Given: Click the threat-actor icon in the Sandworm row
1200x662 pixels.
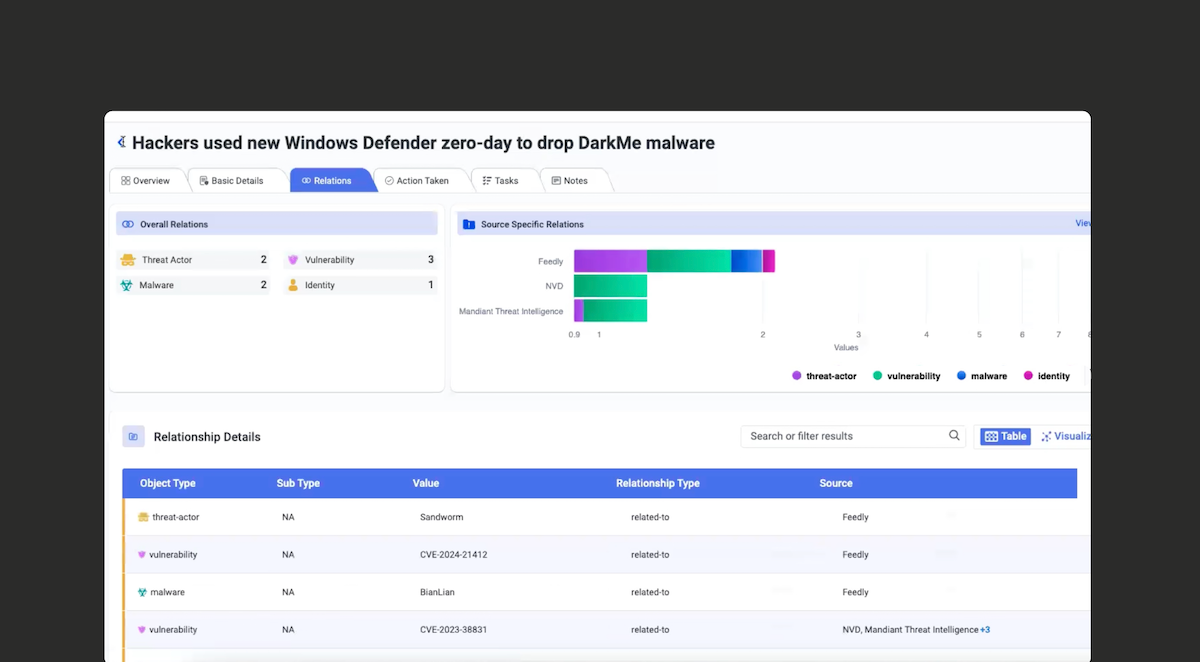Looking at the screenshot, I should pos(141,517).
